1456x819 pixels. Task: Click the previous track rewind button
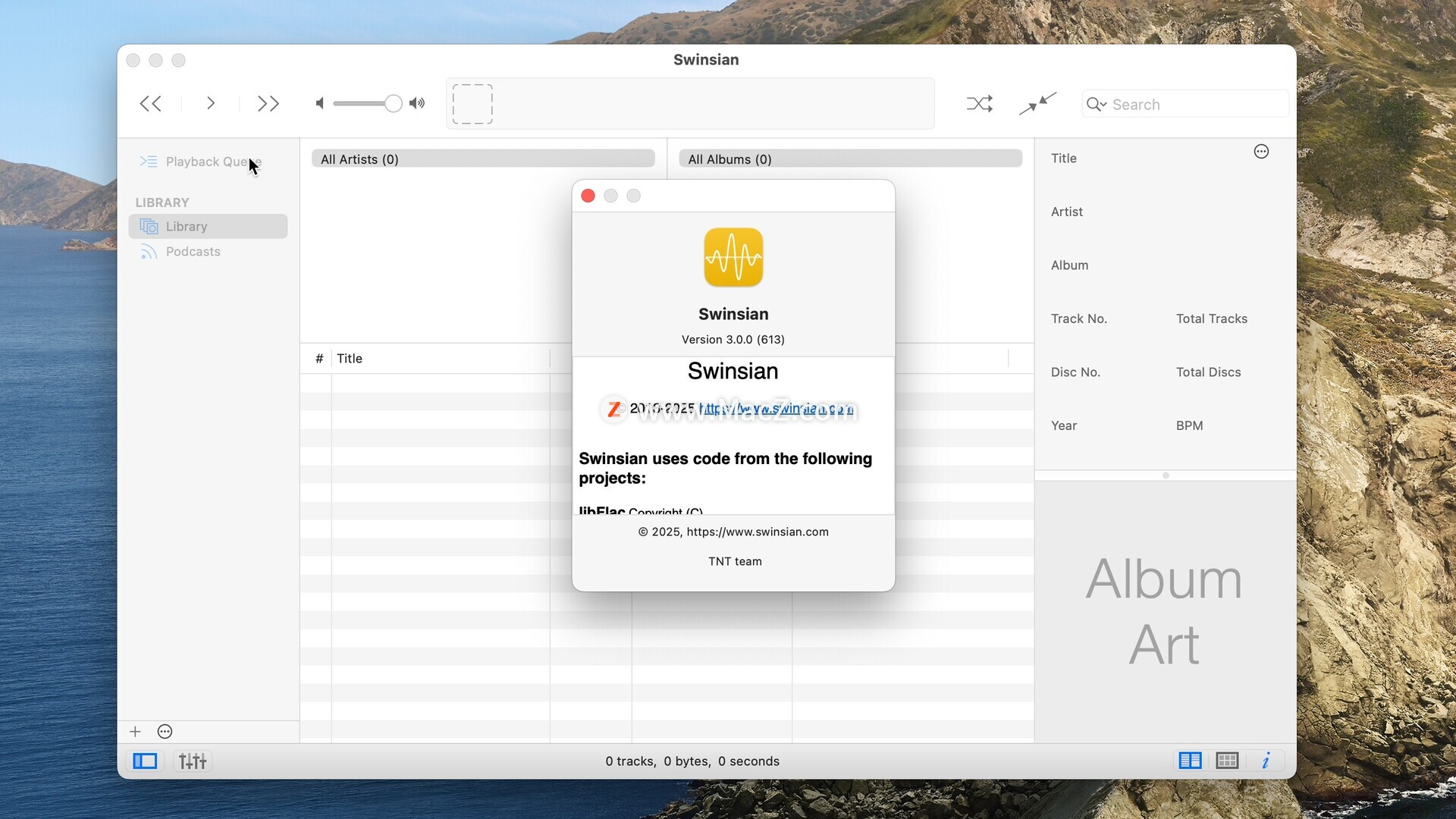tap(150, 104)
